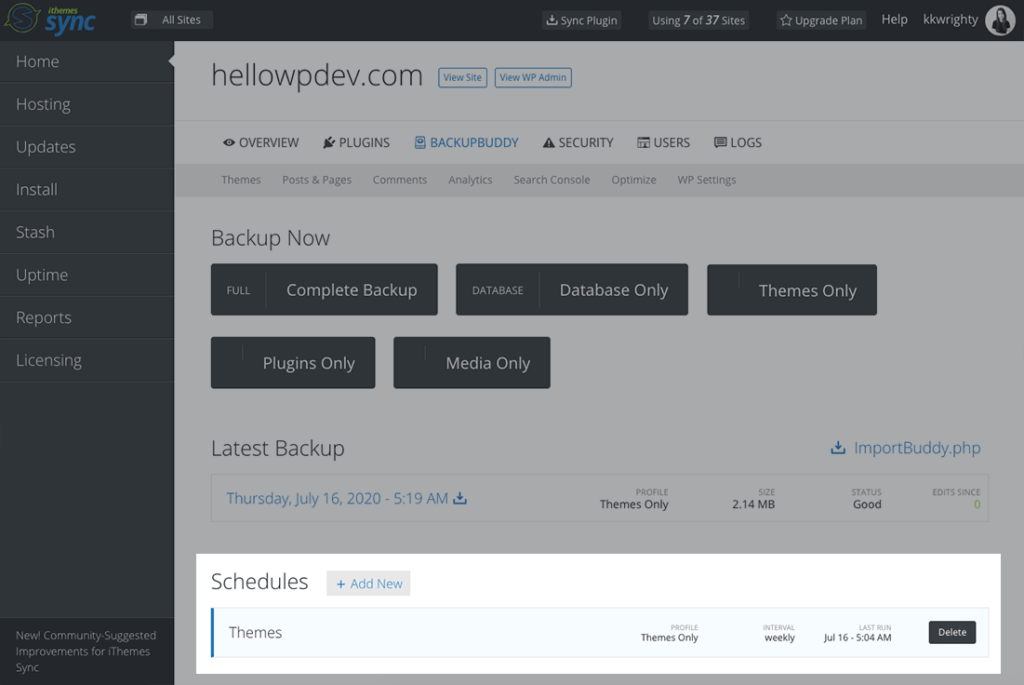Start a Complete Backup
This screenshot has height=685, width=1024.
324,289
